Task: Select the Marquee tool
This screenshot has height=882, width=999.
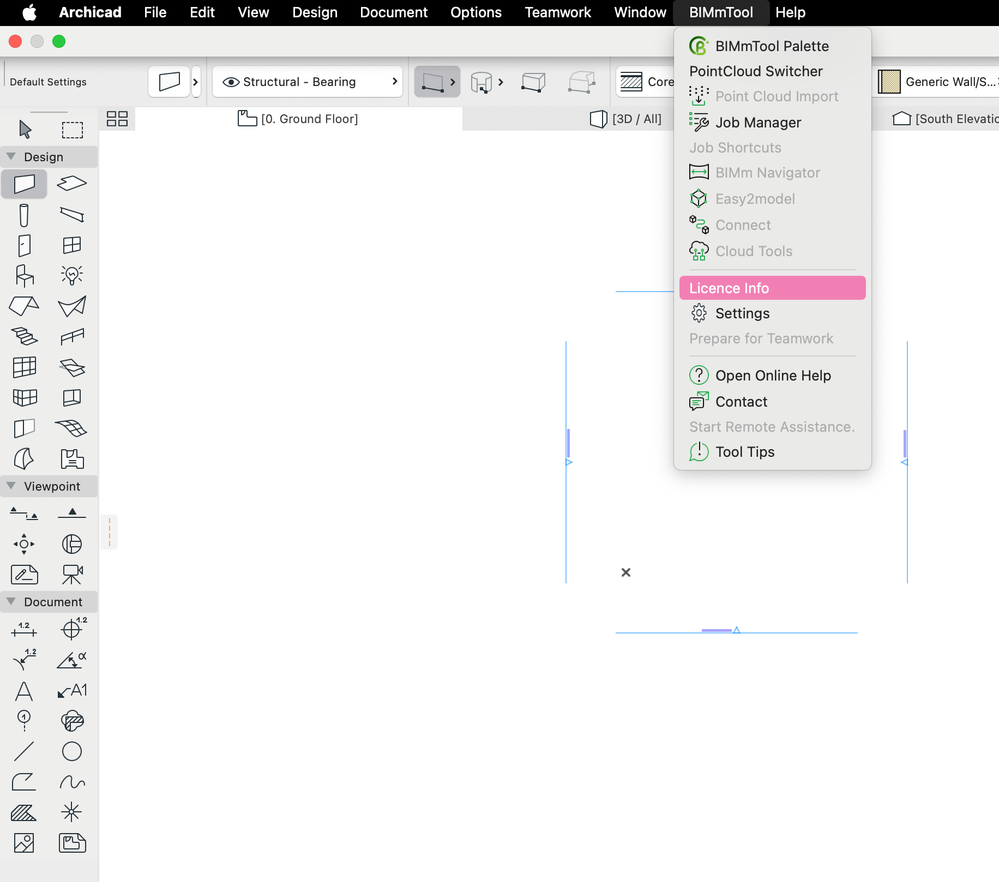Action: [x=72, y=129]
